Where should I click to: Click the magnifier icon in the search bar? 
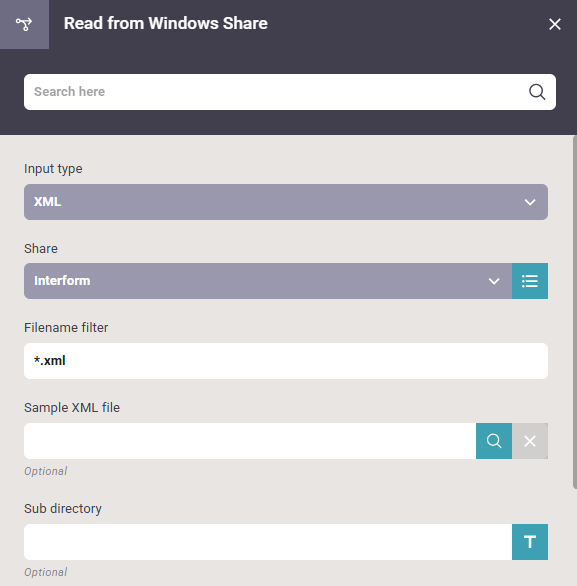point(537,92)
